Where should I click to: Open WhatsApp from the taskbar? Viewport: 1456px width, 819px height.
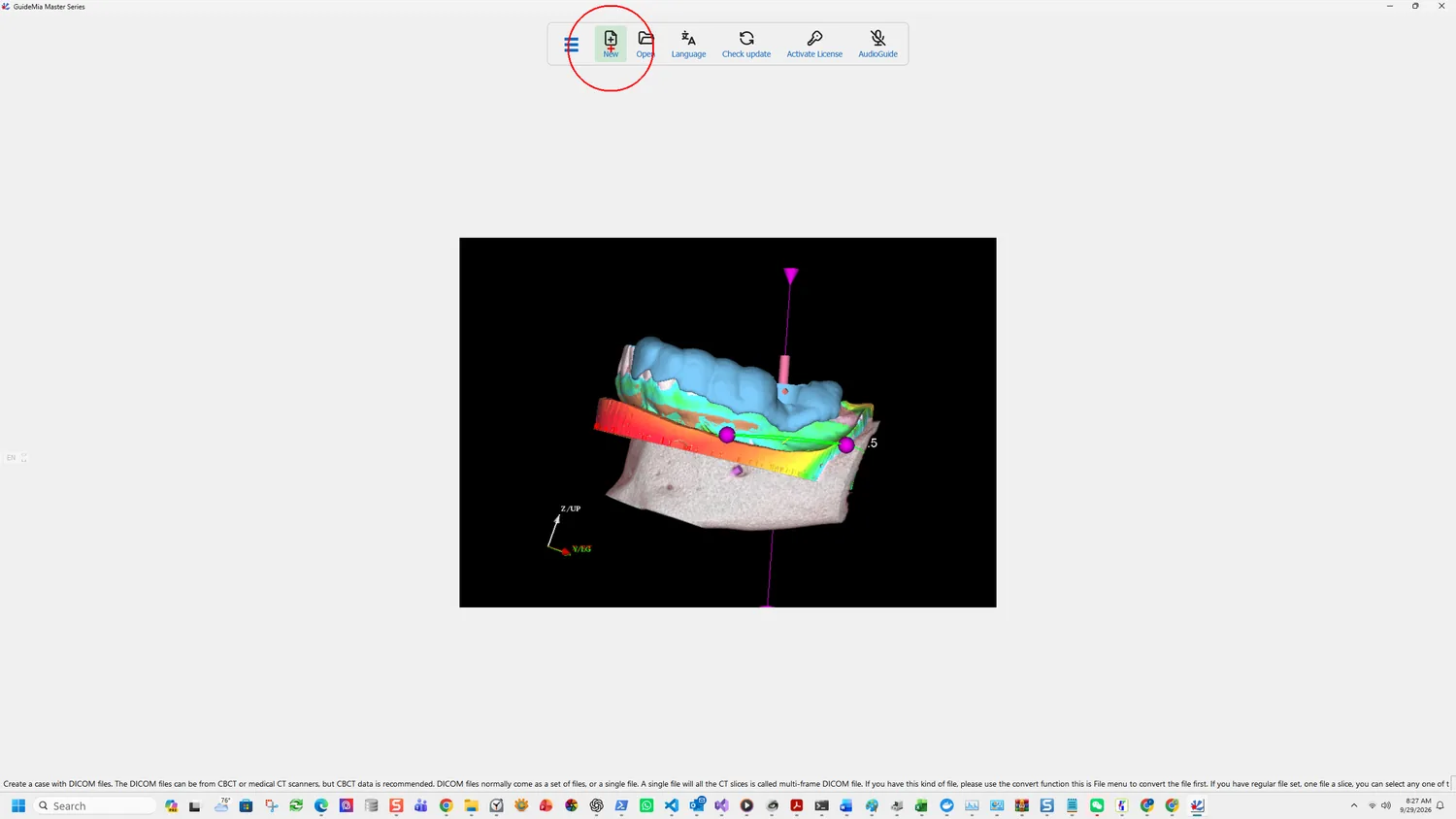tap(646, 805)
